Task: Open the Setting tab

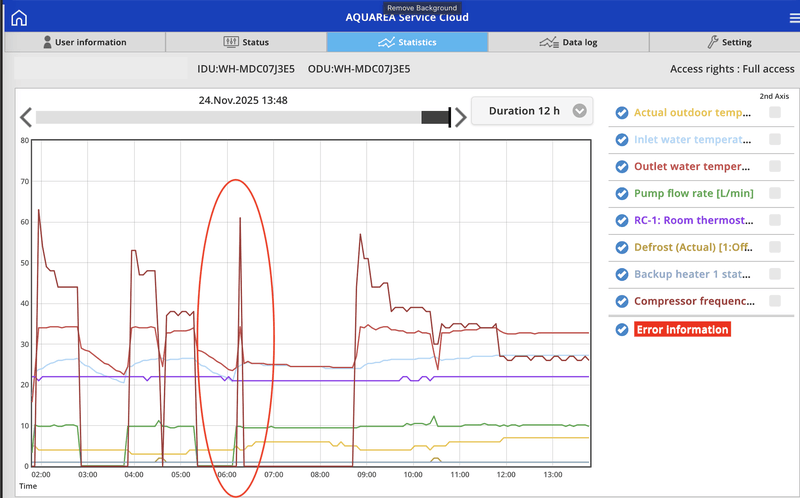Action: tap(724, 42)
